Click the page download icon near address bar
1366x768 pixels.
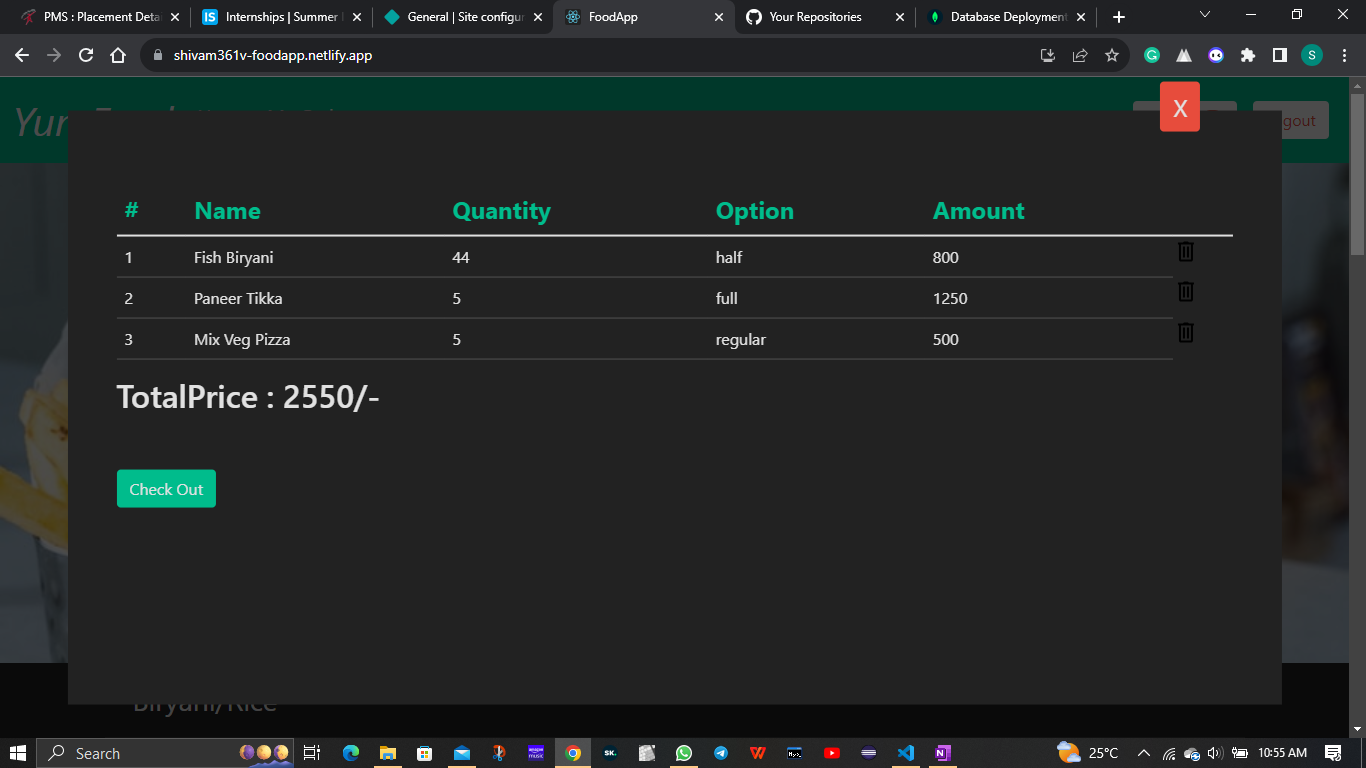(x=1047, y=55)
